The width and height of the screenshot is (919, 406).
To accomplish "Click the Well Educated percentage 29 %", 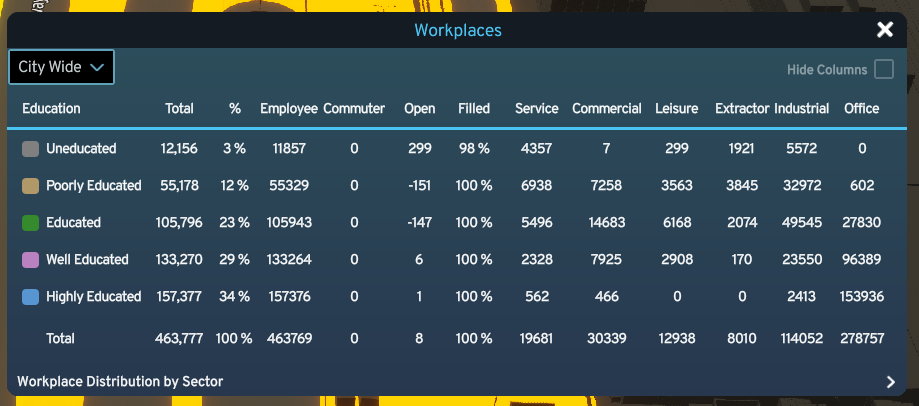I will tap(234, 260).
